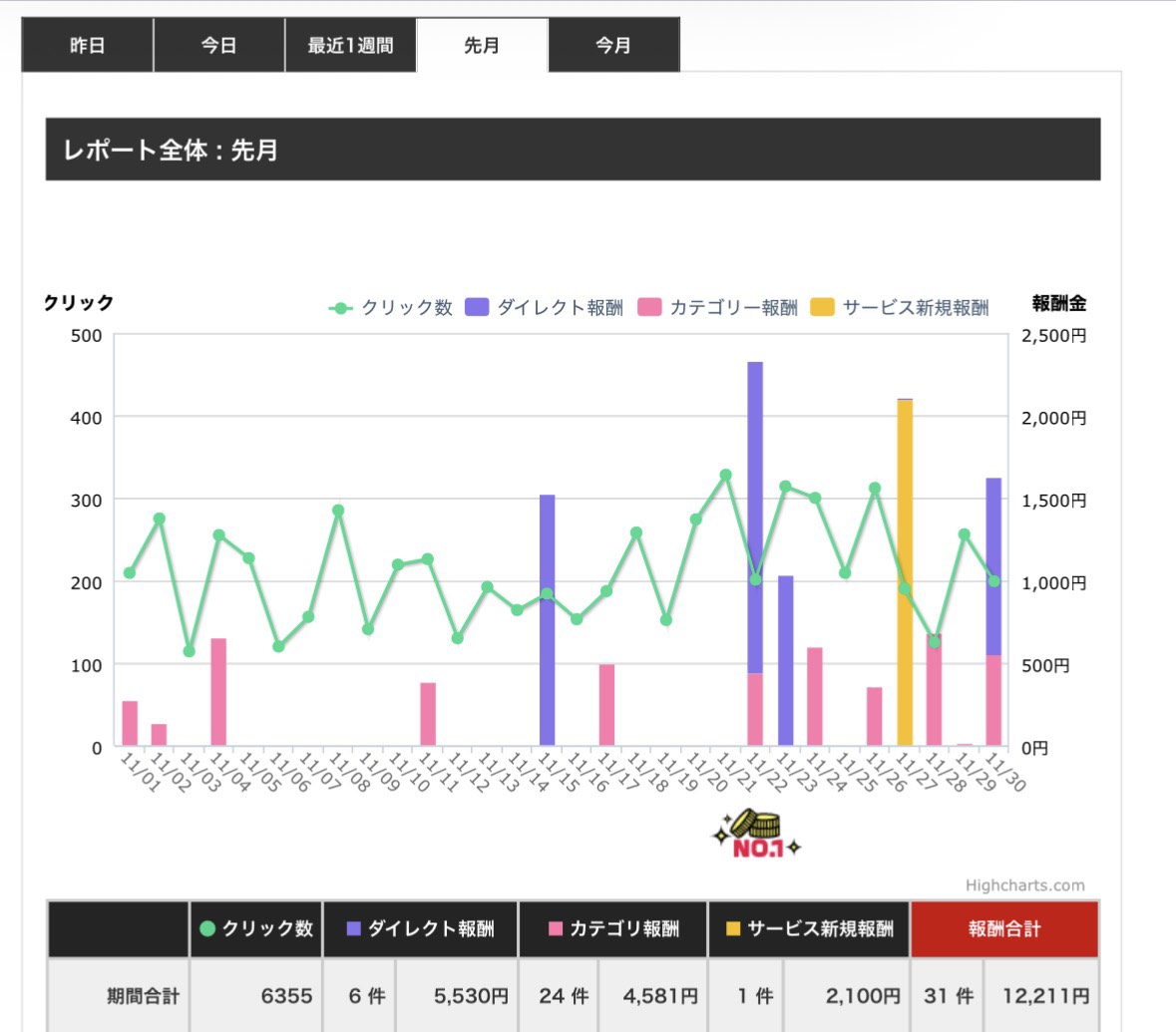This screenshot has height=1032, width=1176.
Task: Click the NO.1 coin icon under 11/22
Action: (756, 834)
